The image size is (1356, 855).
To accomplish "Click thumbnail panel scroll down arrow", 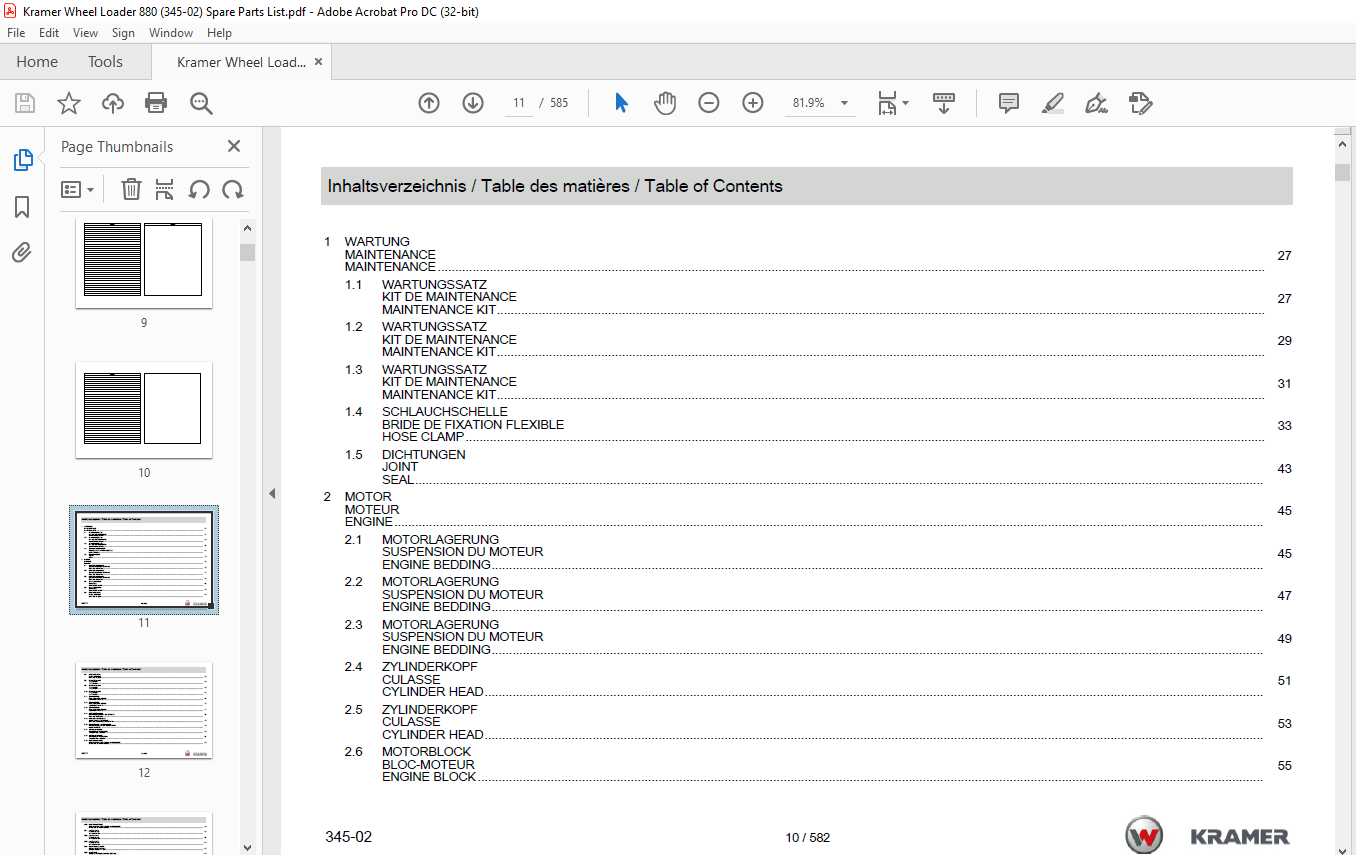I will click(247, 847).
